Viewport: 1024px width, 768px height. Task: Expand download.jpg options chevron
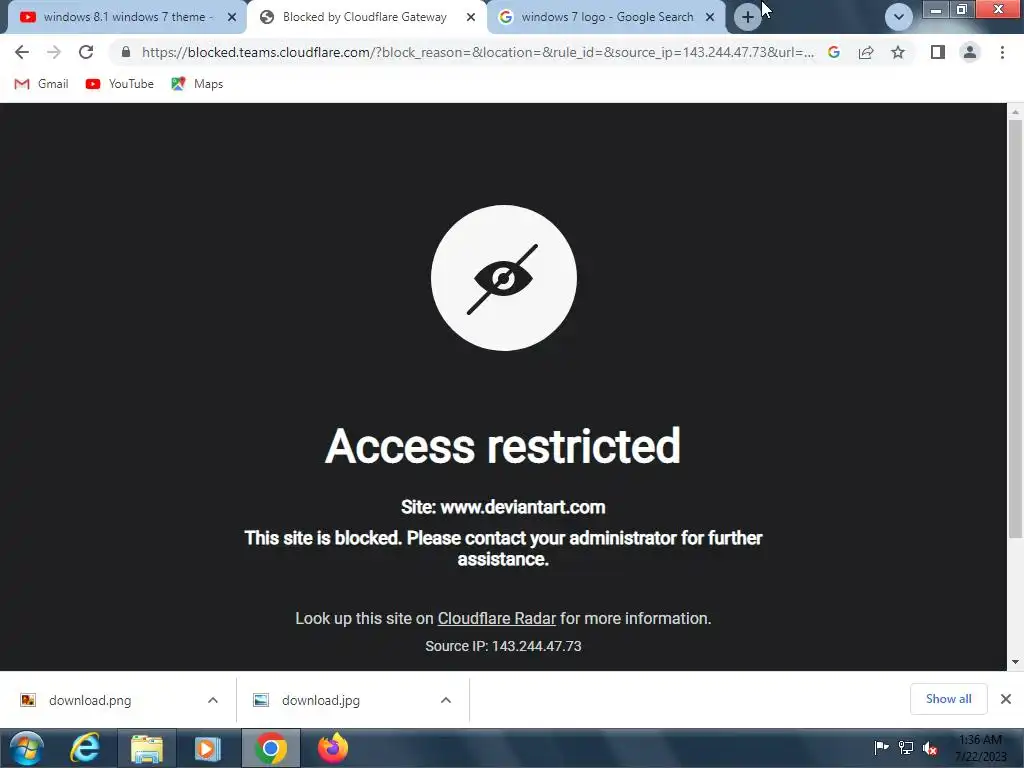(446, 700)
